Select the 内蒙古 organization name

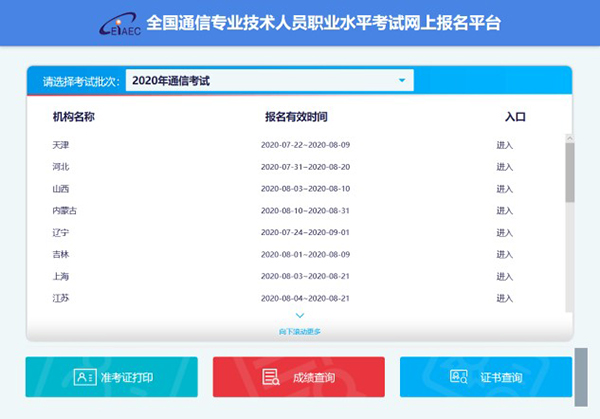(65, 210)
